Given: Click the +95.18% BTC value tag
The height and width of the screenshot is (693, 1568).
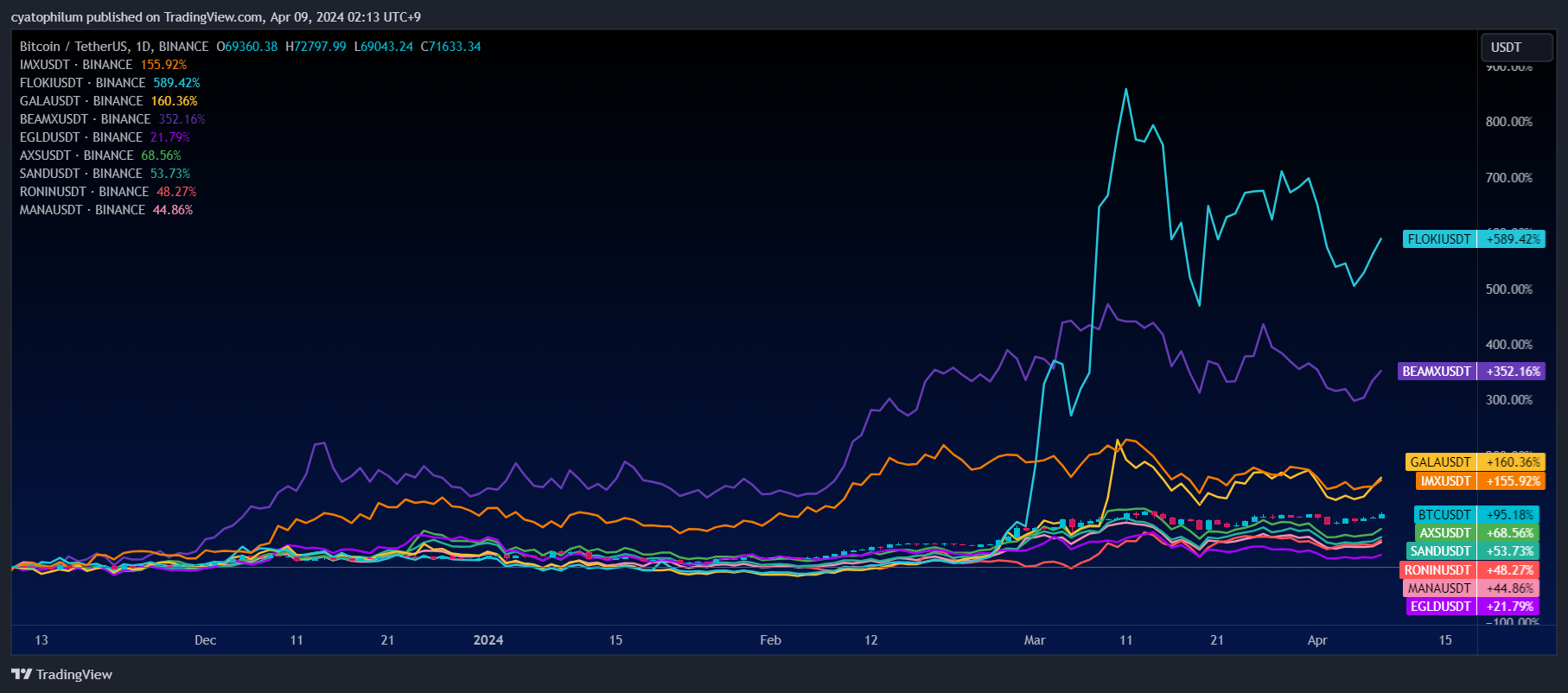Looking at the screenshot, I should pos(1509,515).
